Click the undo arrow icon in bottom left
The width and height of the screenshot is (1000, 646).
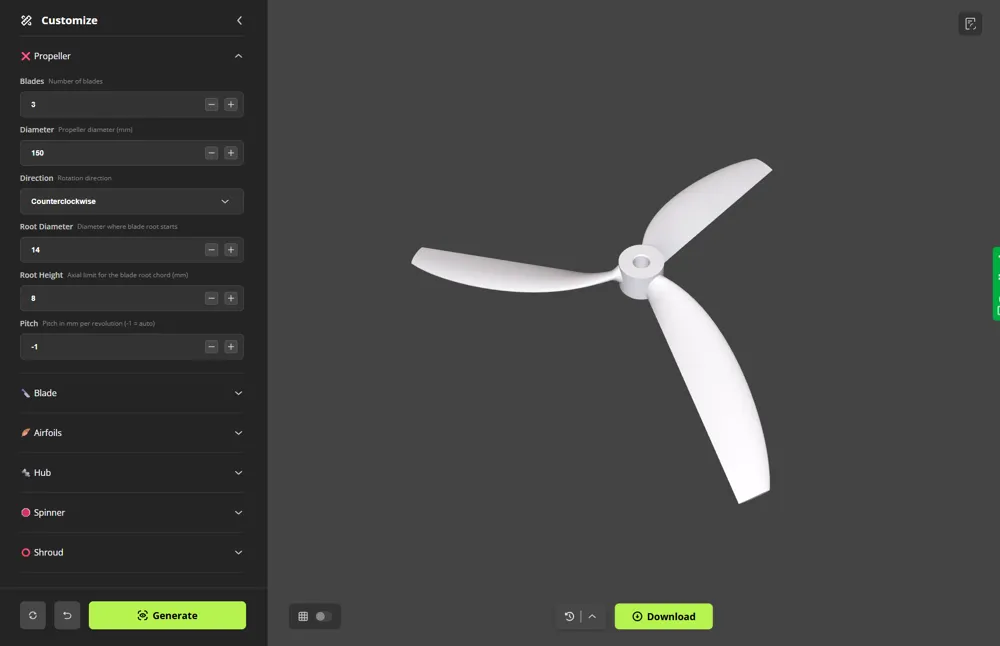coord(67,615)
